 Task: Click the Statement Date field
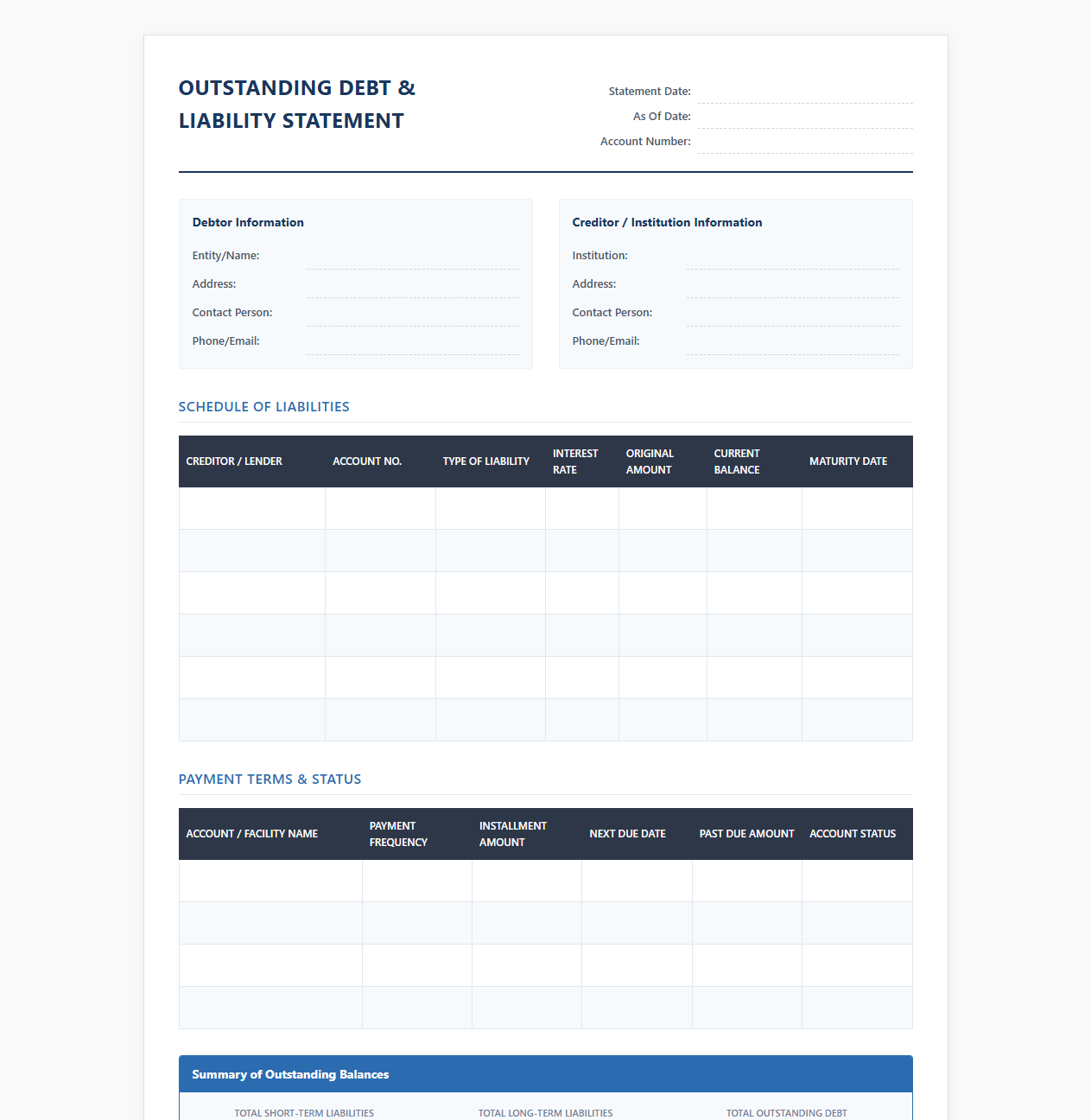[805, 92]
